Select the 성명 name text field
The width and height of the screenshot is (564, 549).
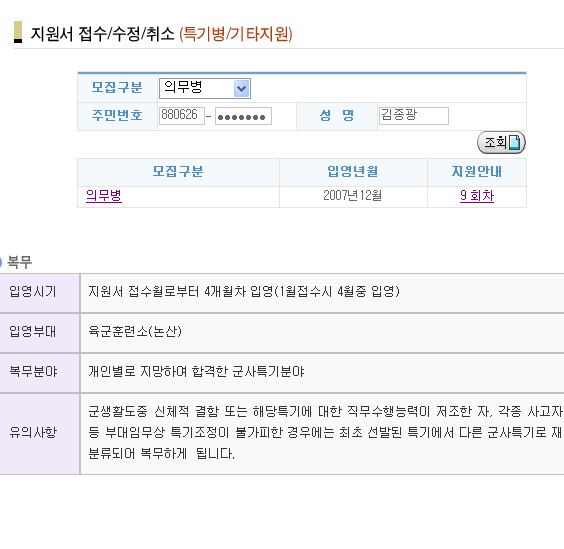click(x=414, y=116)
